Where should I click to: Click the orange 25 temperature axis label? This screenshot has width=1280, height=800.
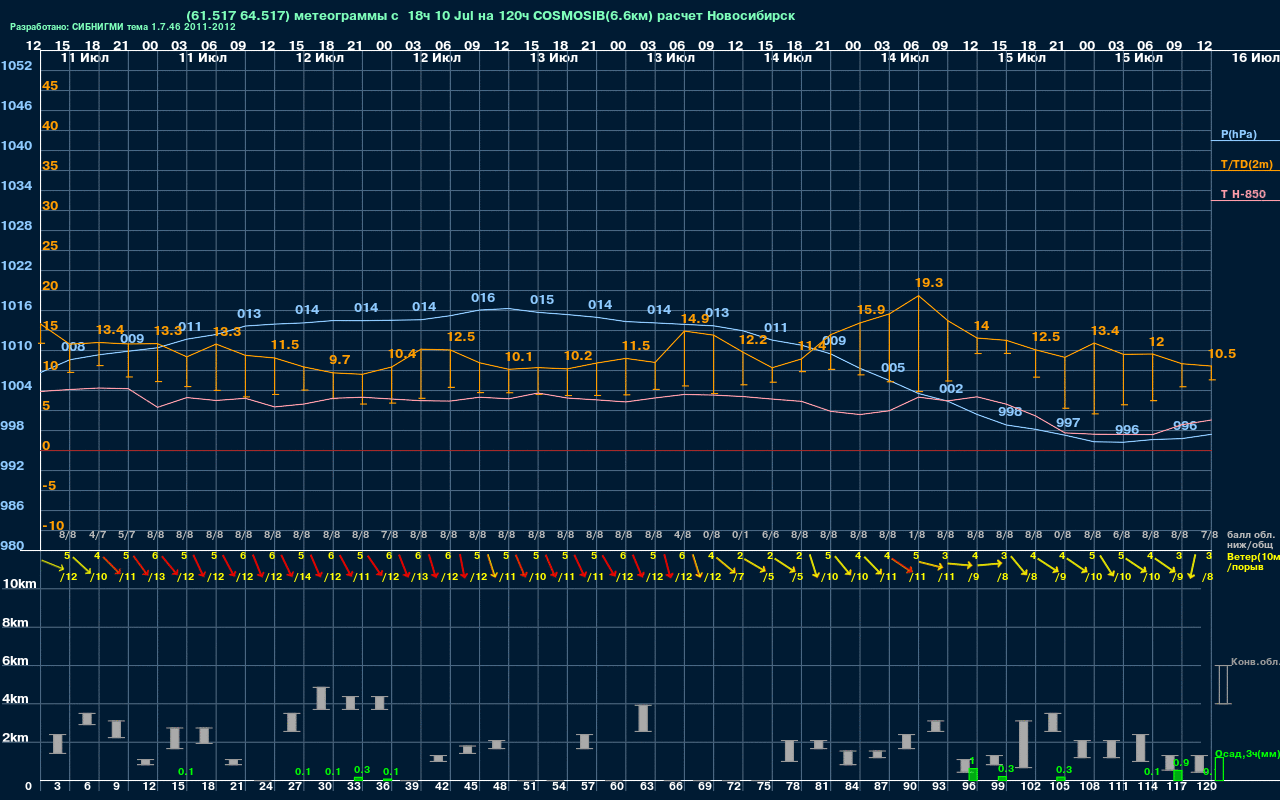[50, 246]
